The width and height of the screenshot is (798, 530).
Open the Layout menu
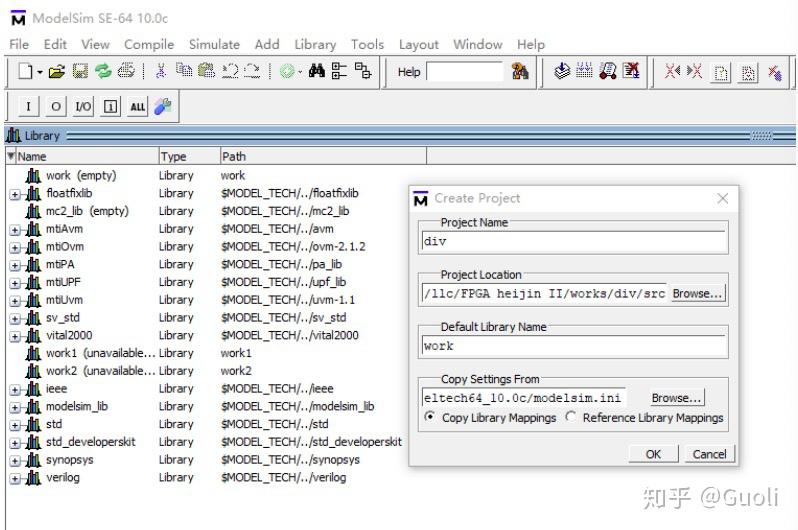418,45
